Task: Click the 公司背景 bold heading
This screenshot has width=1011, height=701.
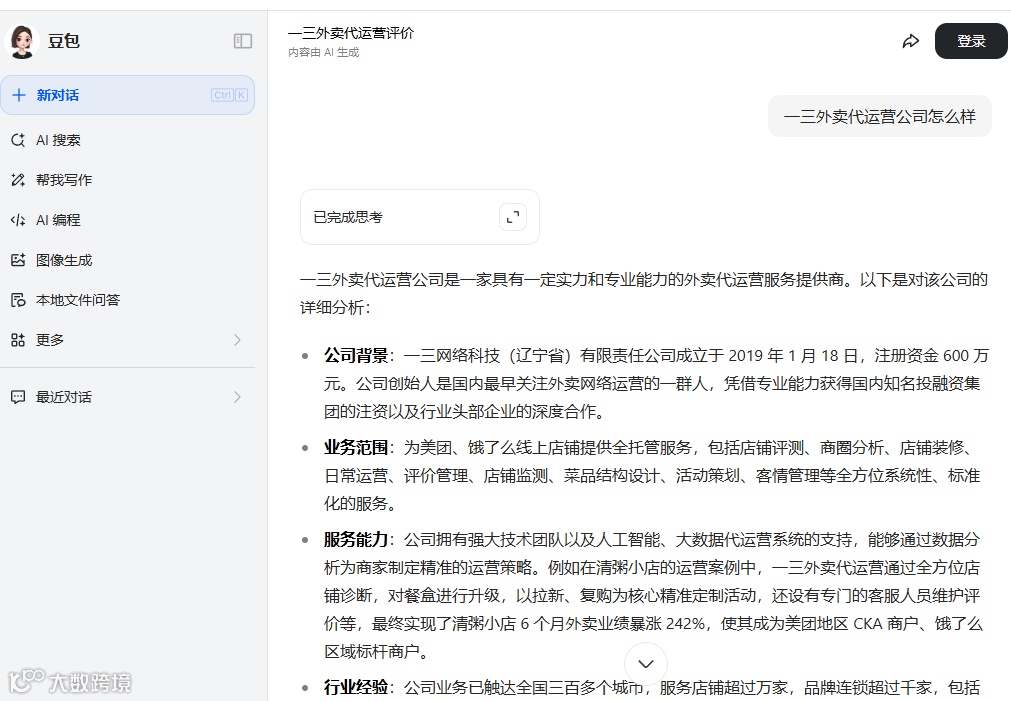Action: coord(356,355)
